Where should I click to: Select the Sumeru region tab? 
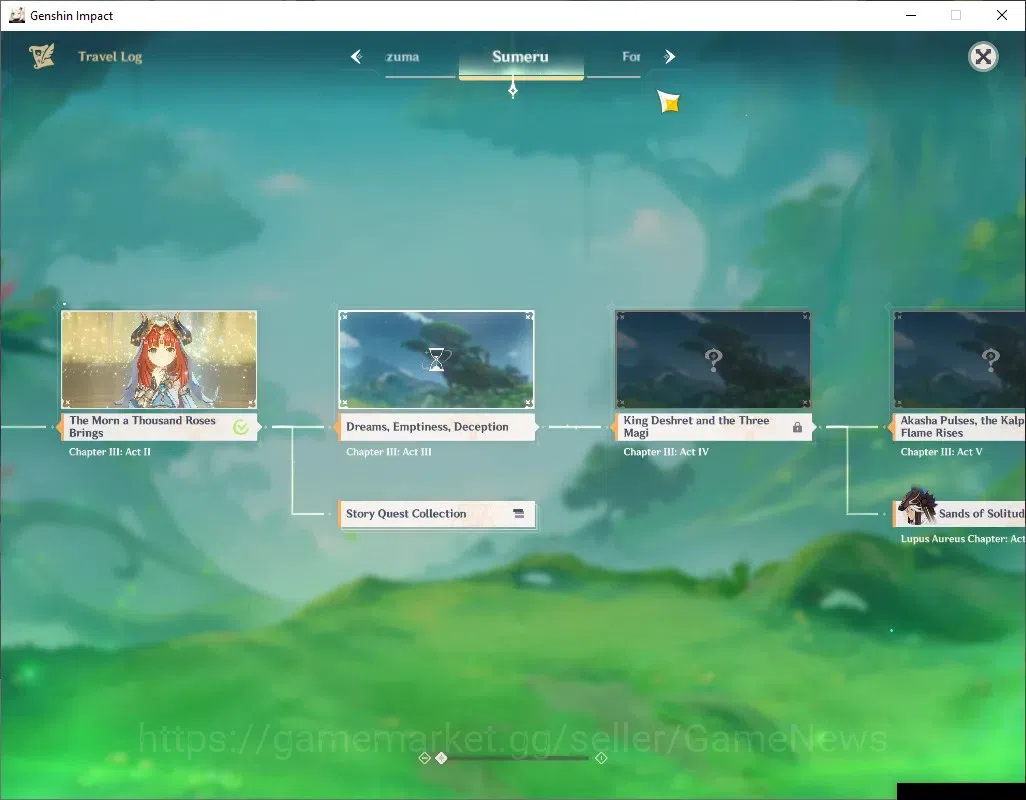pyautogui.click(x=521, y=58)
